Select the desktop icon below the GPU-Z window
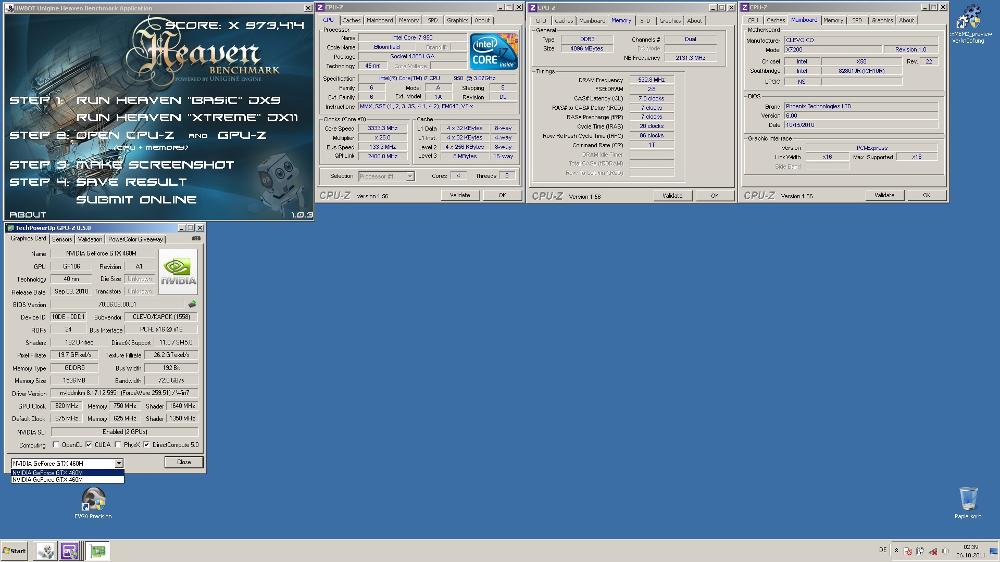 coord(93,502)
